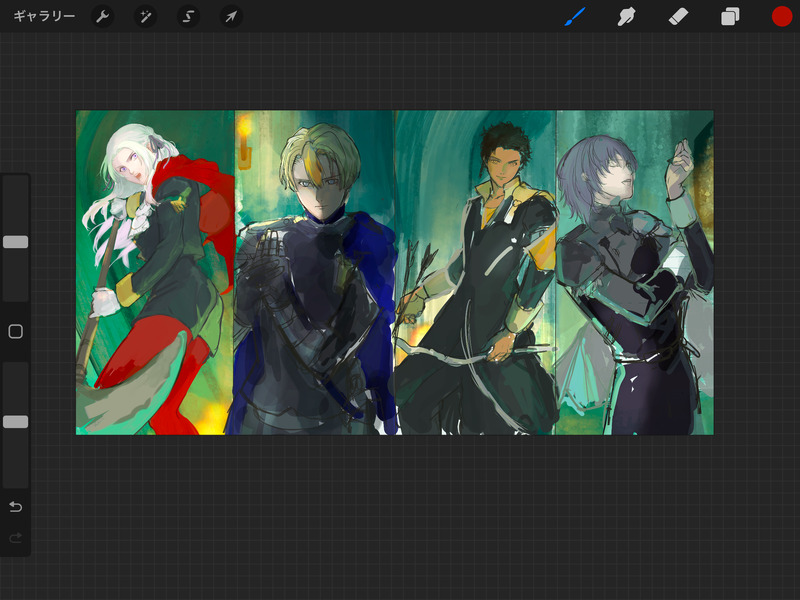Open the red active color picker
800x600 pixels.
coord(782,16)
